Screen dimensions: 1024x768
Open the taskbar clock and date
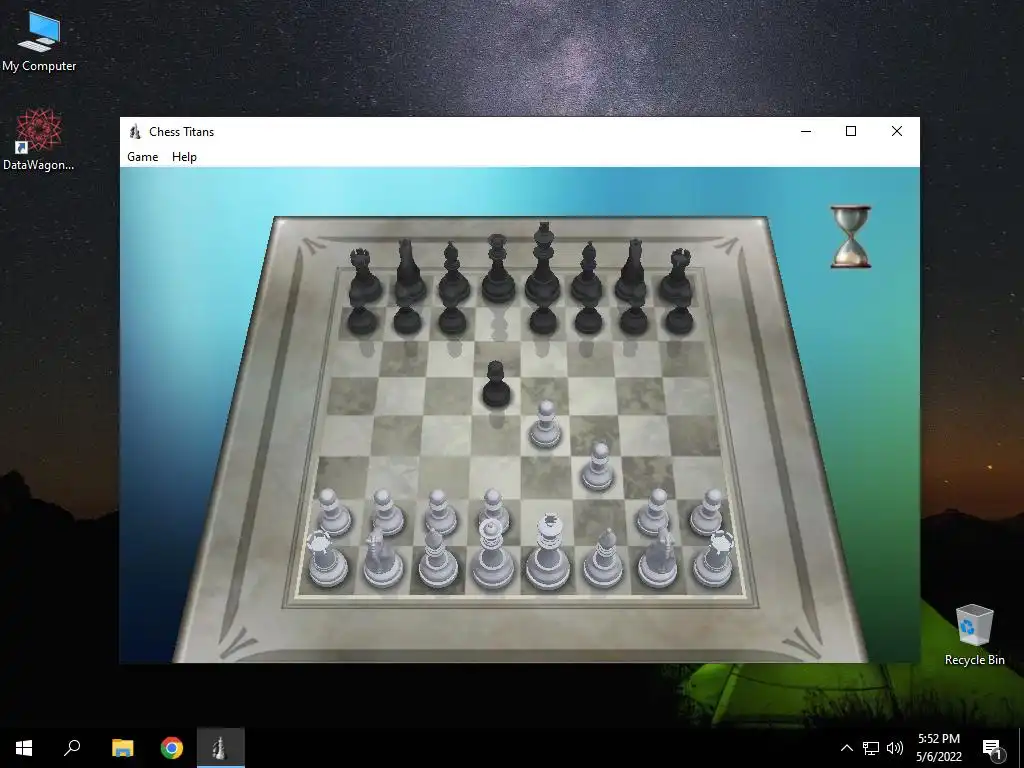click(938, 748)
